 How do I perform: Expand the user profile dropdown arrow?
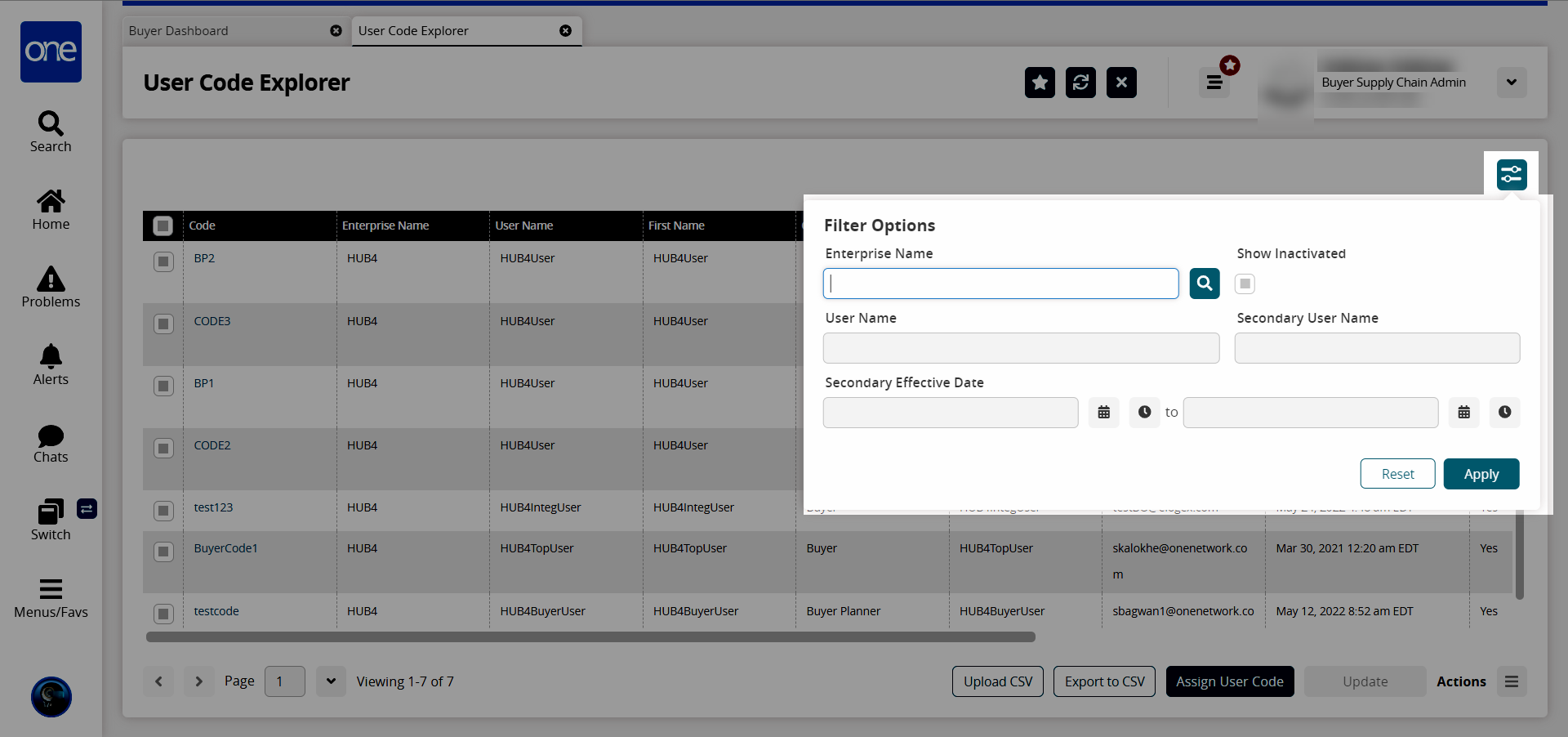[x=1511, y=83]
